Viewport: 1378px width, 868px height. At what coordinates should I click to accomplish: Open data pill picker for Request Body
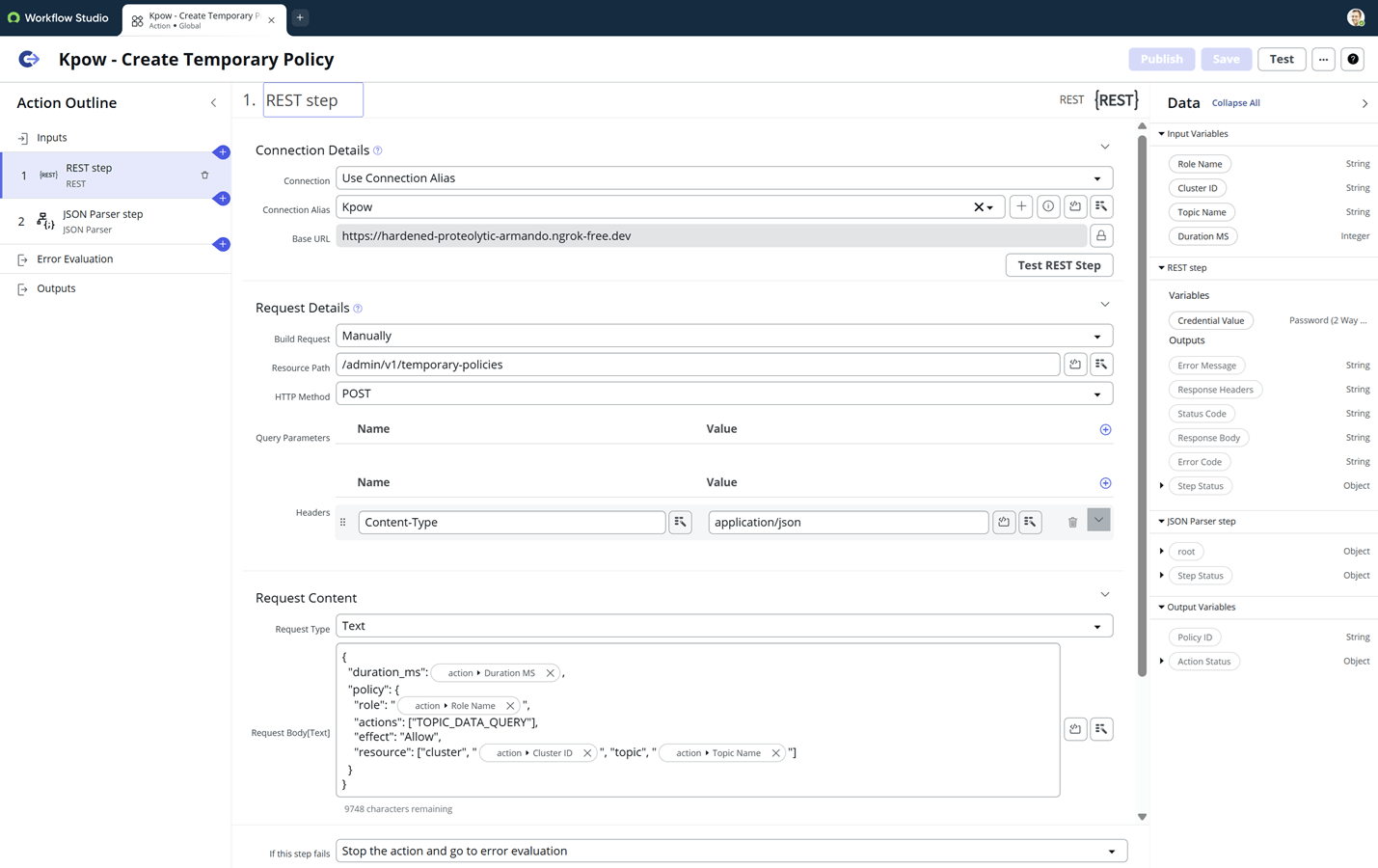coord(1101,729)
